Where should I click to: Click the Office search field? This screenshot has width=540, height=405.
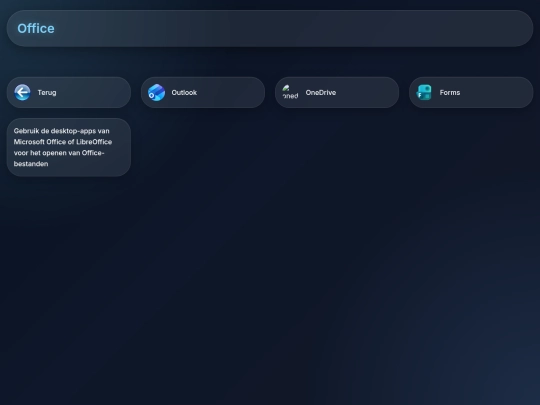coord(270,28)
